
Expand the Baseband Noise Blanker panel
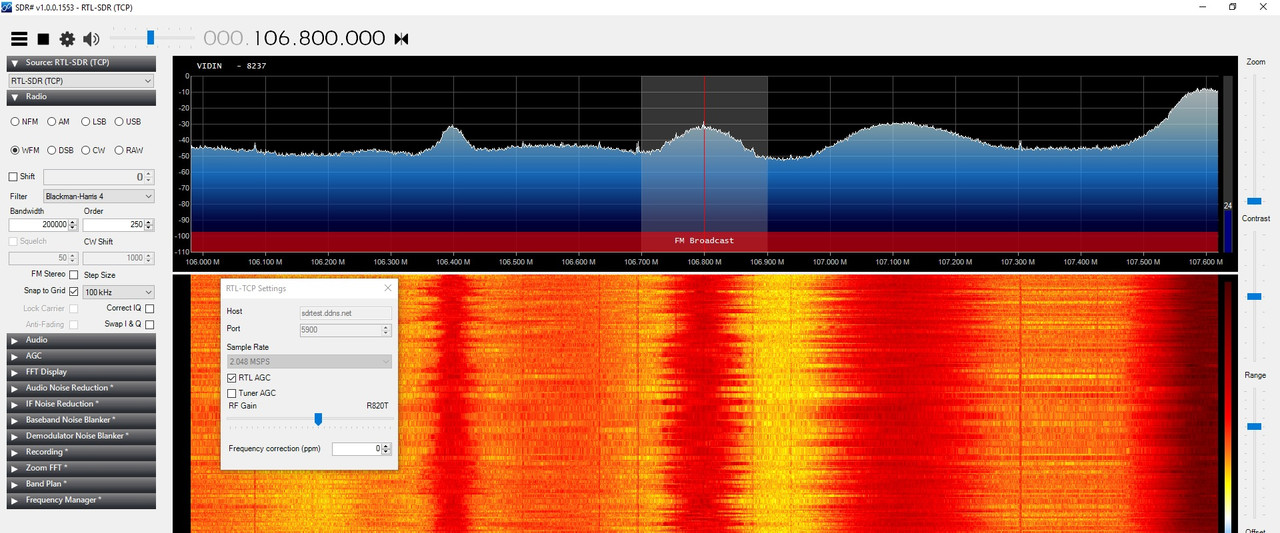point(81,420)
